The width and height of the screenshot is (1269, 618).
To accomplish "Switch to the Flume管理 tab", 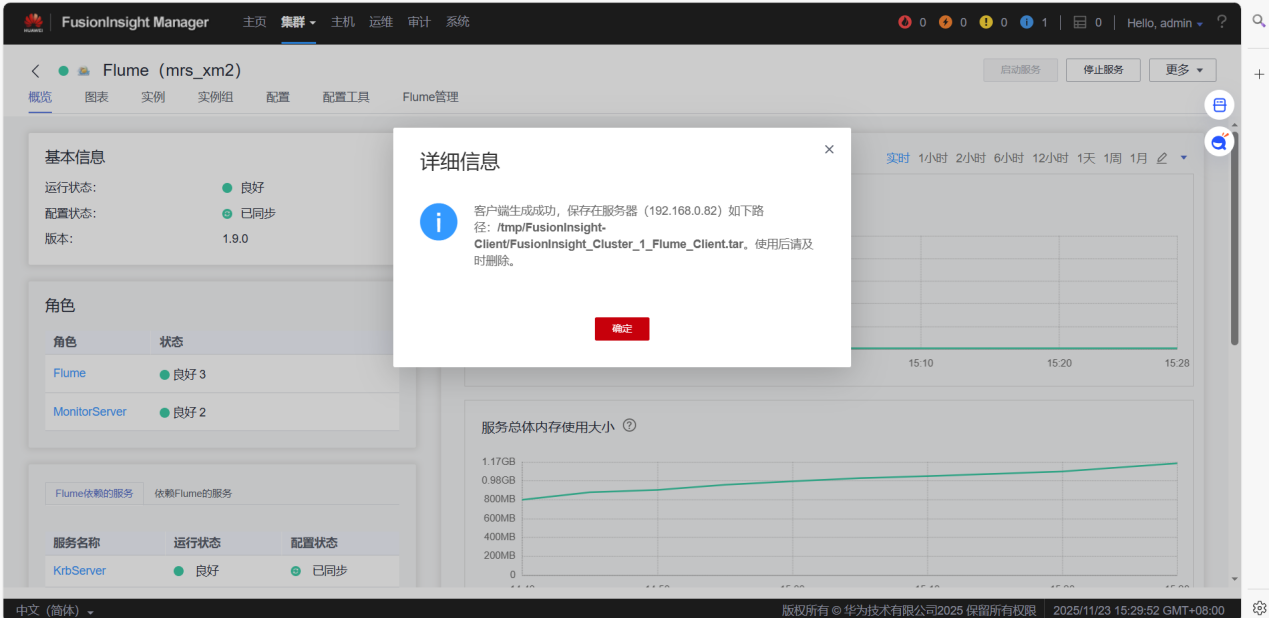I will click(430, 97).
